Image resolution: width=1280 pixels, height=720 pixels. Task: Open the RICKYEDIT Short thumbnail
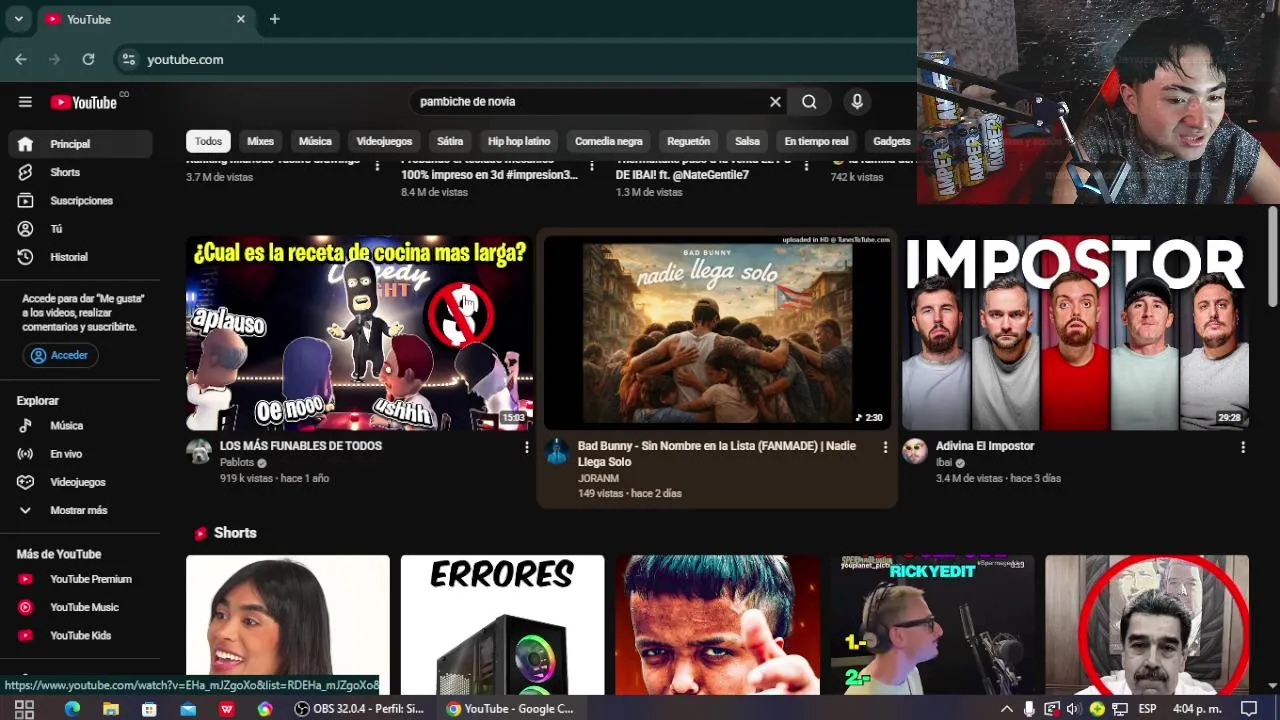pos(932,625)
